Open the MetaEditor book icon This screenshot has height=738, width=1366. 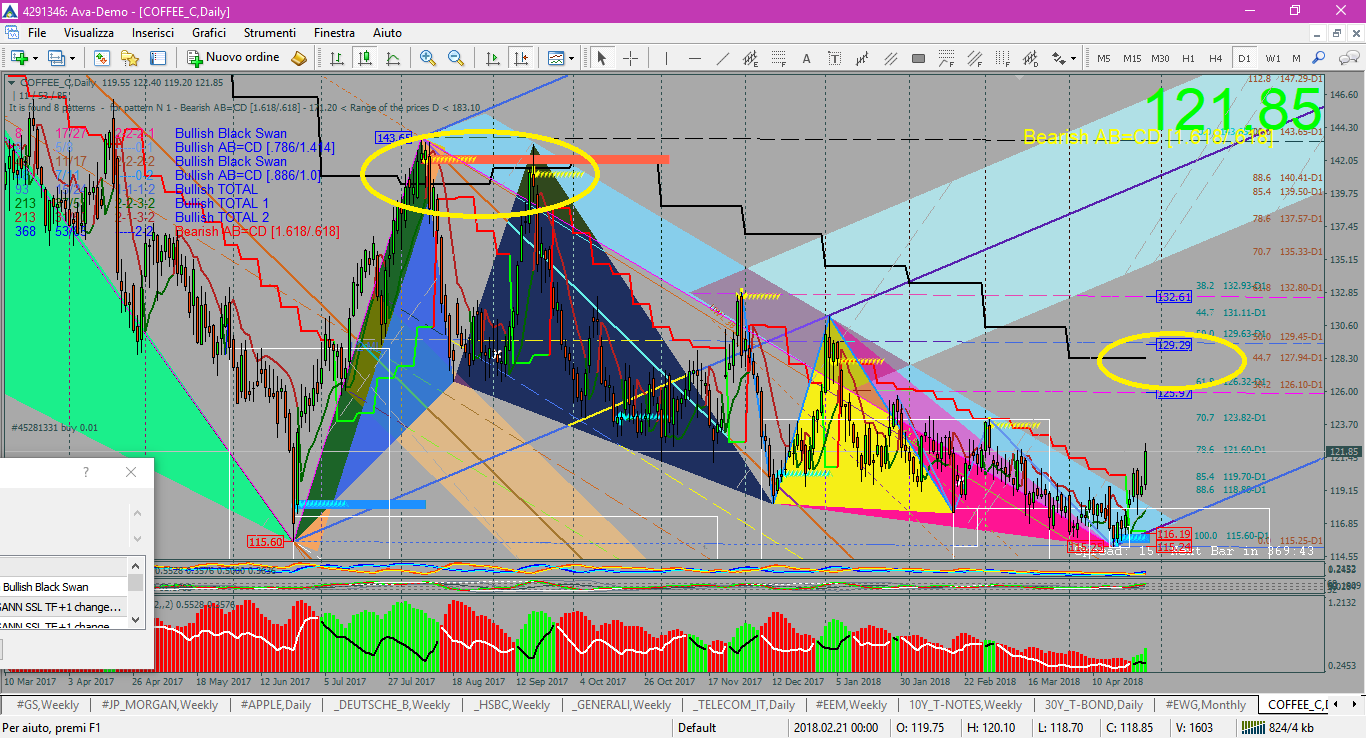[299, 58]
